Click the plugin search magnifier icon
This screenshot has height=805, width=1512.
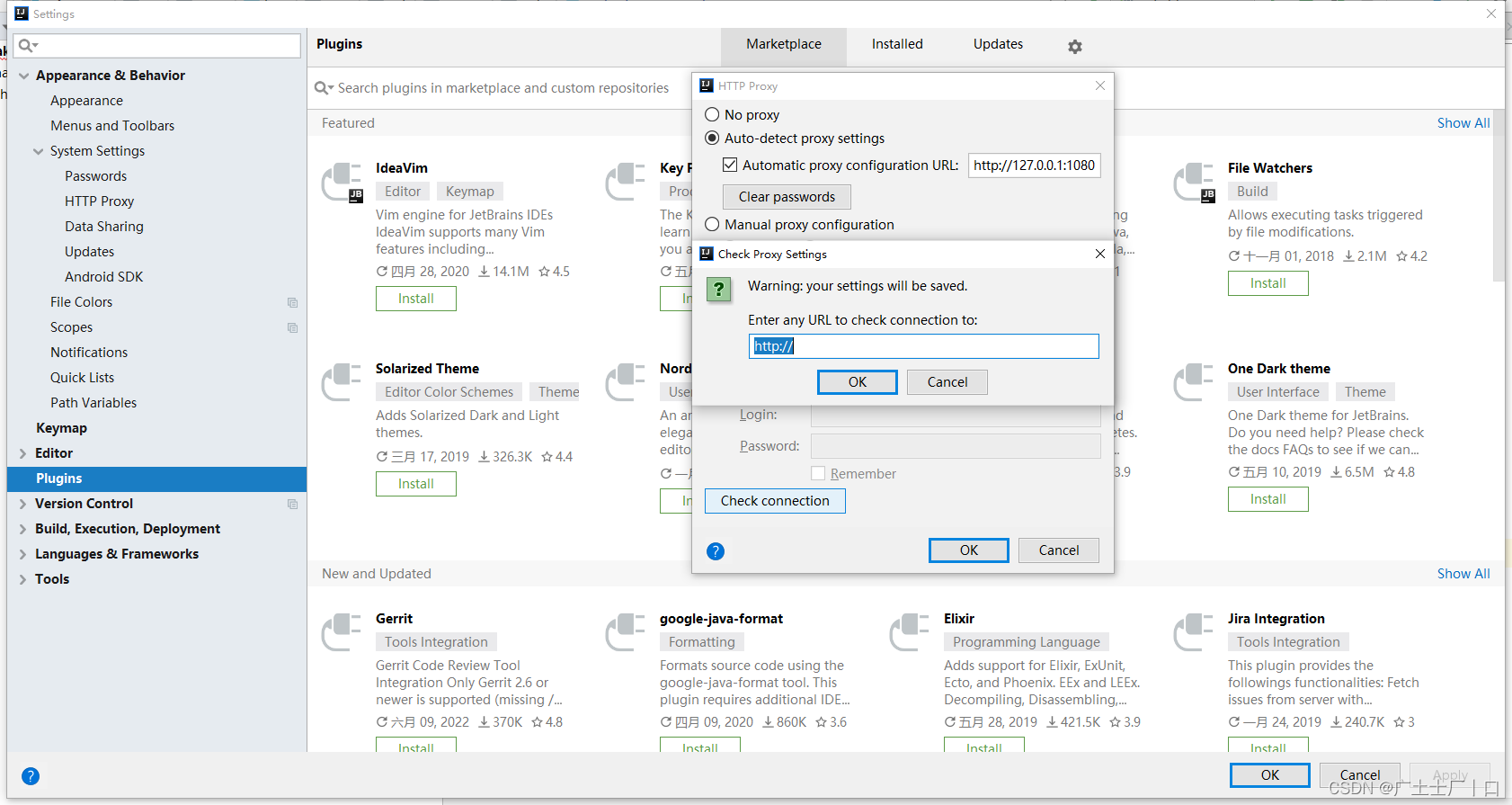(323, 88)
